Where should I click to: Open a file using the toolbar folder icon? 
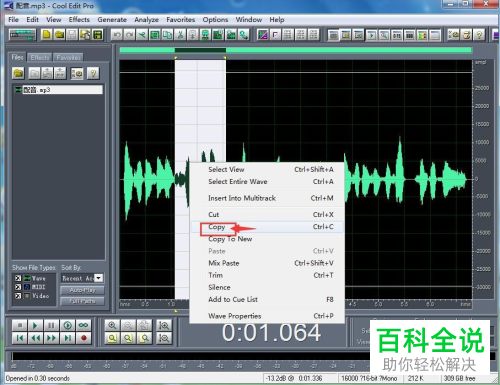[x=60, y=35]
